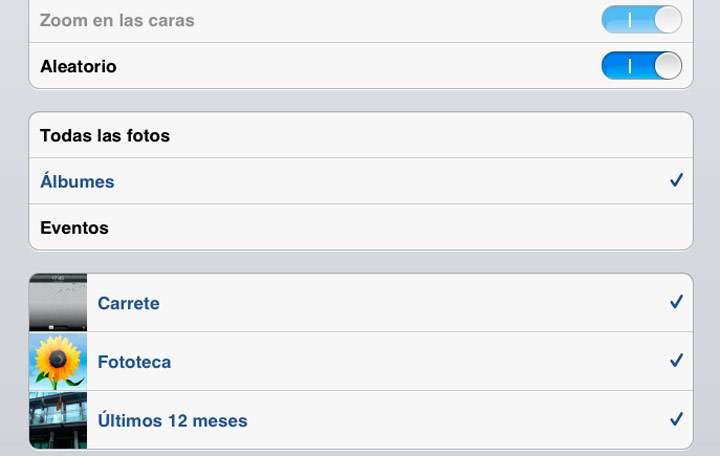720x456 pixels.
Task: Click the Zoom en las caras label
Action: (x=117, y=20)
